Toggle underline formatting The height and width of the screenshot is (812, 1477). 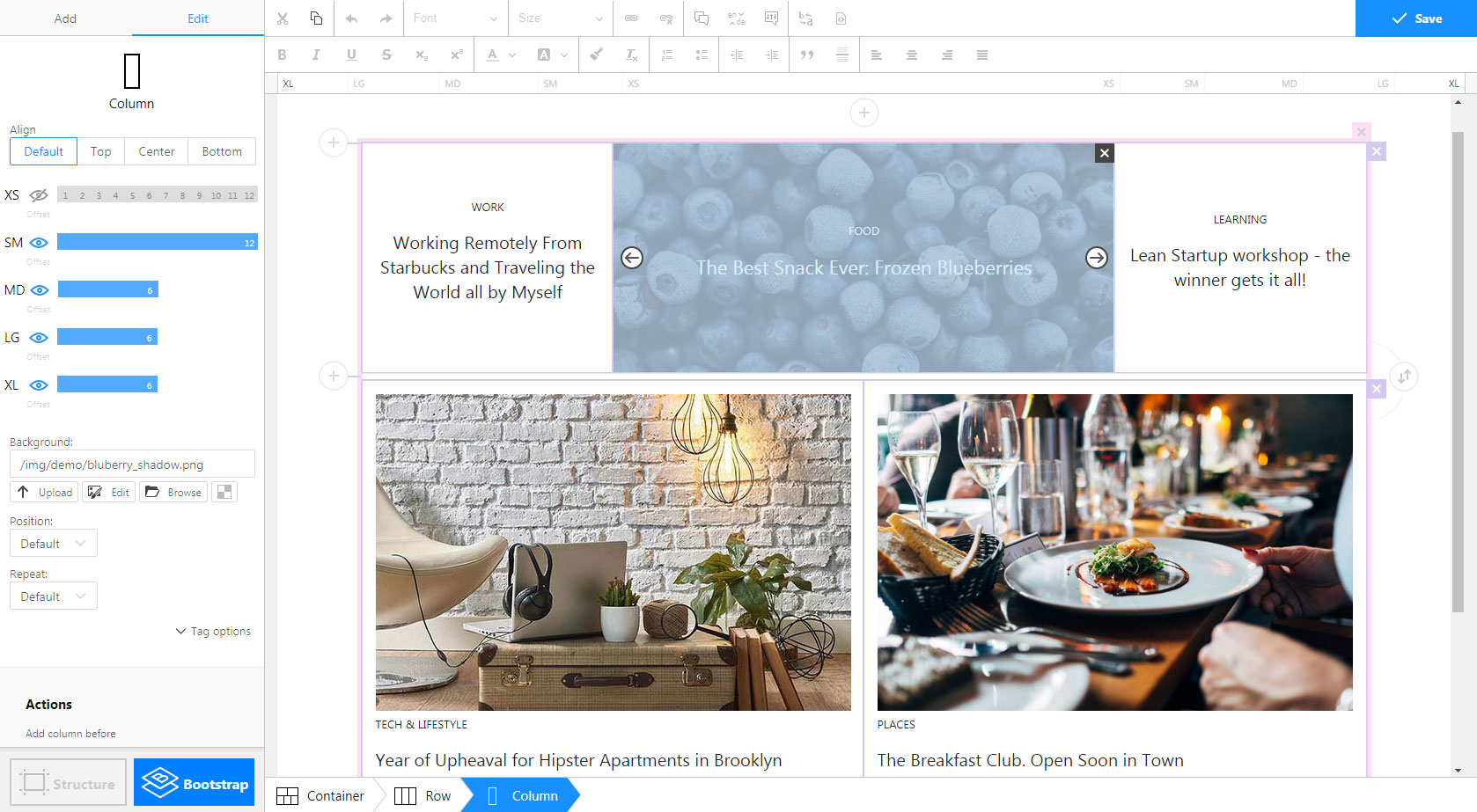point(351,55)
